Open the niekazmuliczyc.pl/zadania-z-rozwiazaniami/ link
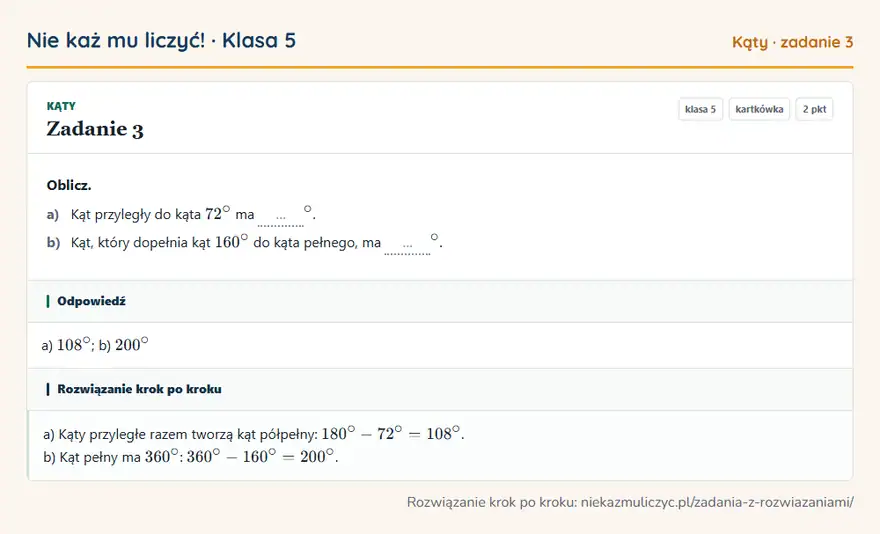 click(717, 502)
